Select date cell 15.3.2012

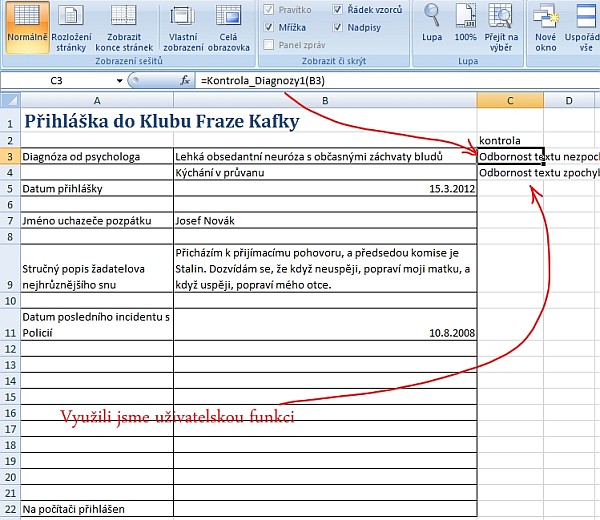tap(325, 189)
